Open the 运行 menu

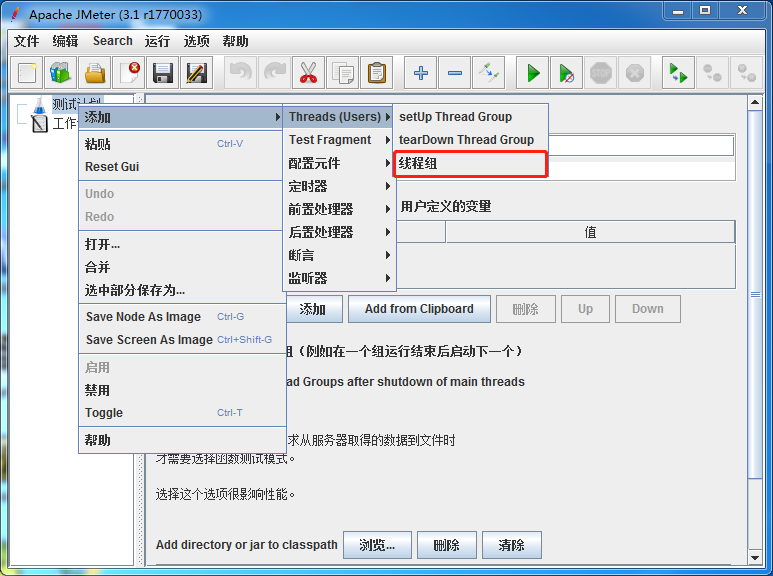(x=157, y=41)
